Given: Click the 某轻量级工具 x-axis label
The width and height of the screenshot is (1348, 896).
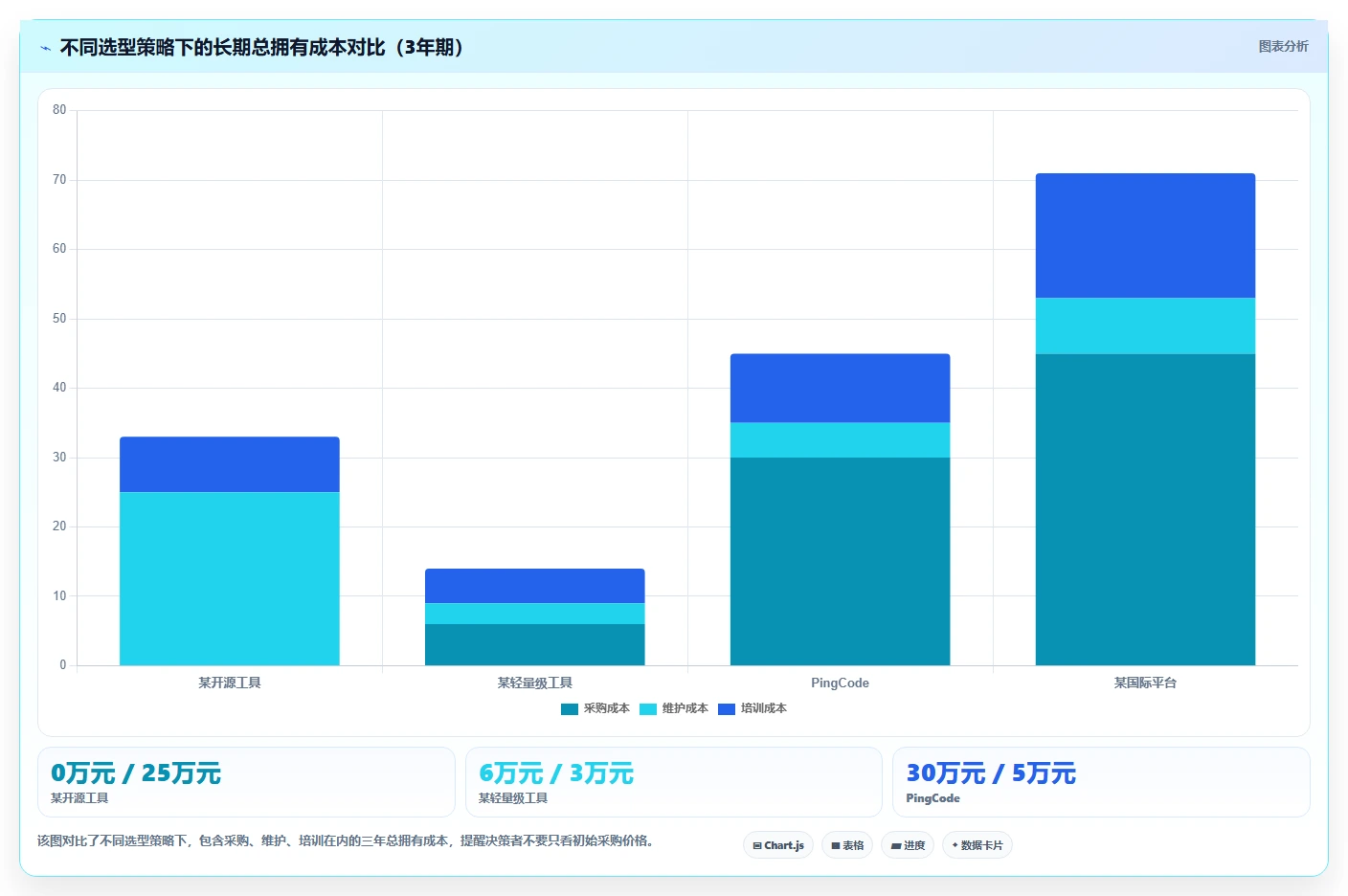Looking at the screenshot, I should [x=535, y=683].
